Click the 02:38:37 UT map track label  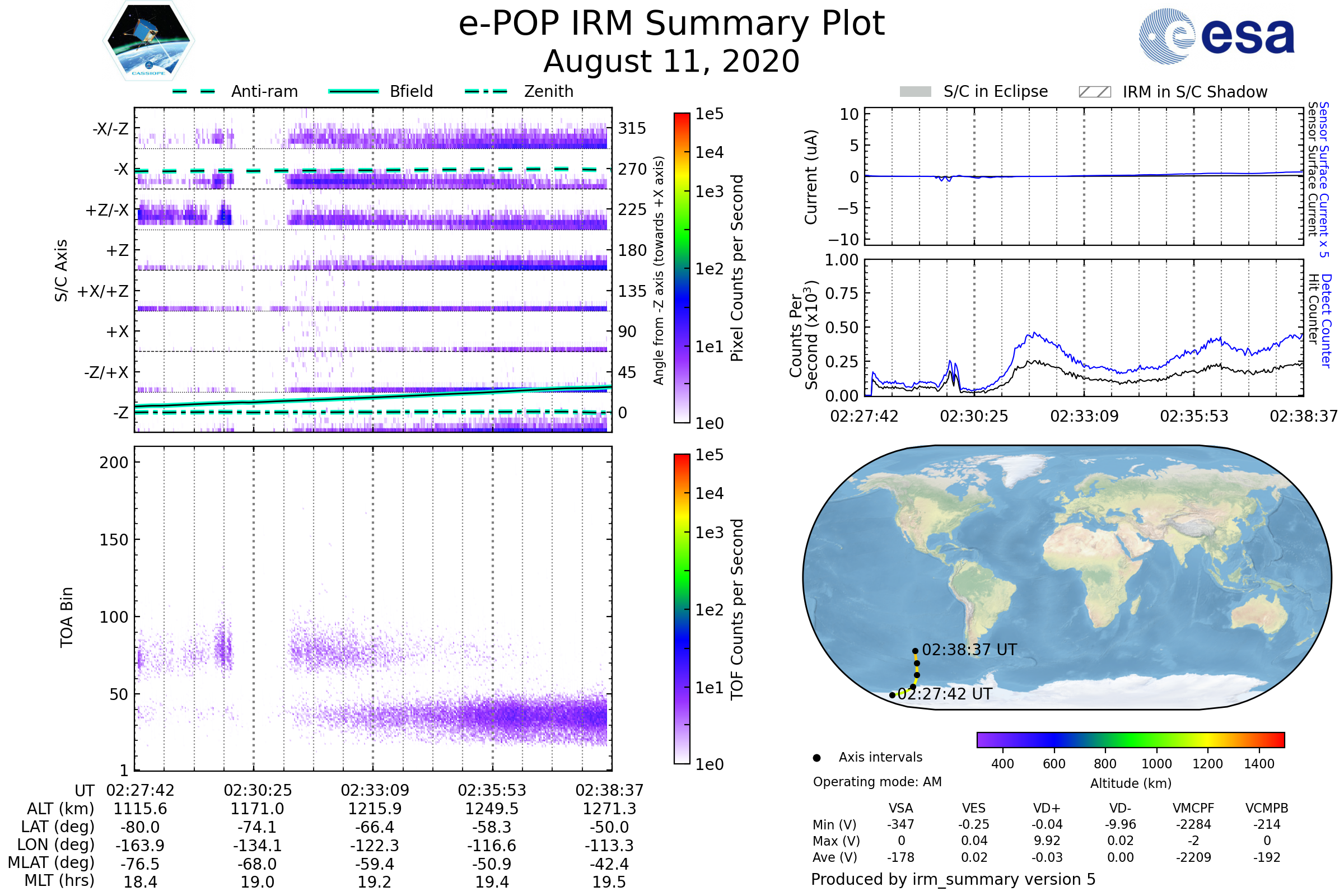tap(969, 650)
